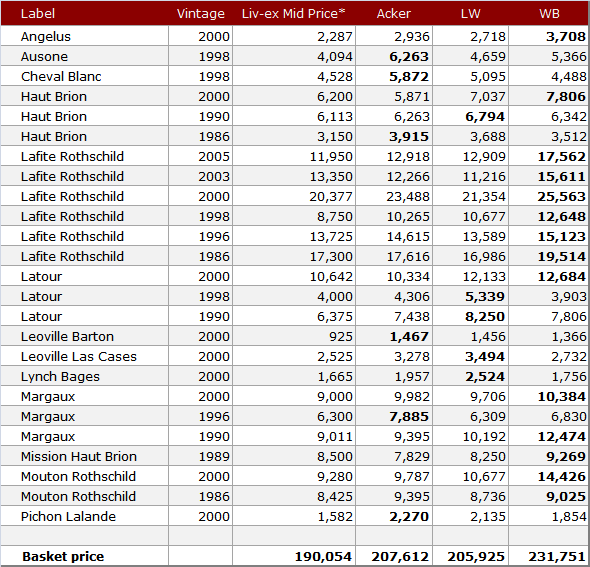
Task: Click Mouton Rothschild 1986 Liv-ex price 8,425
Action: coord(335,496)
